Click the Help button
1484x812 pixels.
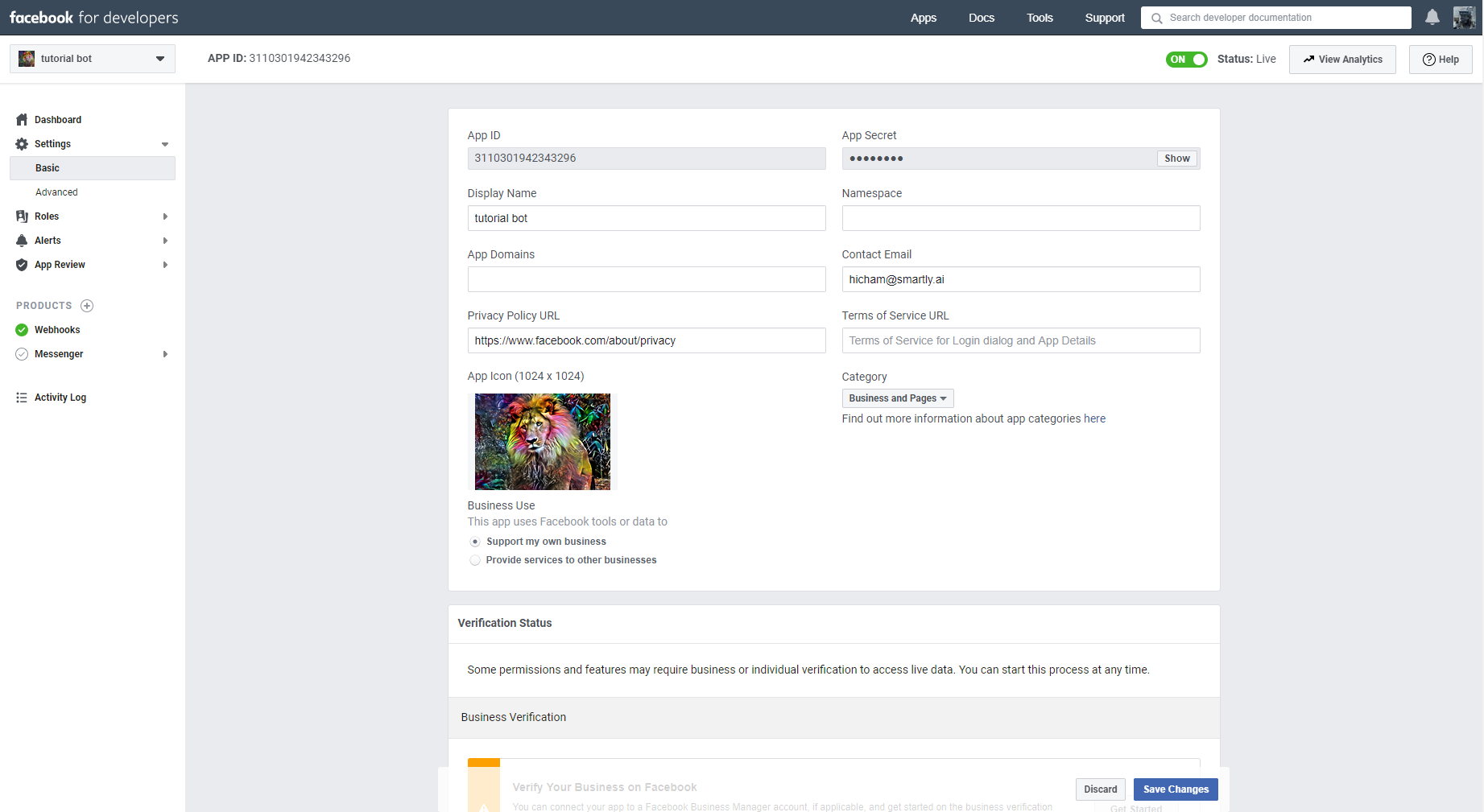click(1441, 60)
